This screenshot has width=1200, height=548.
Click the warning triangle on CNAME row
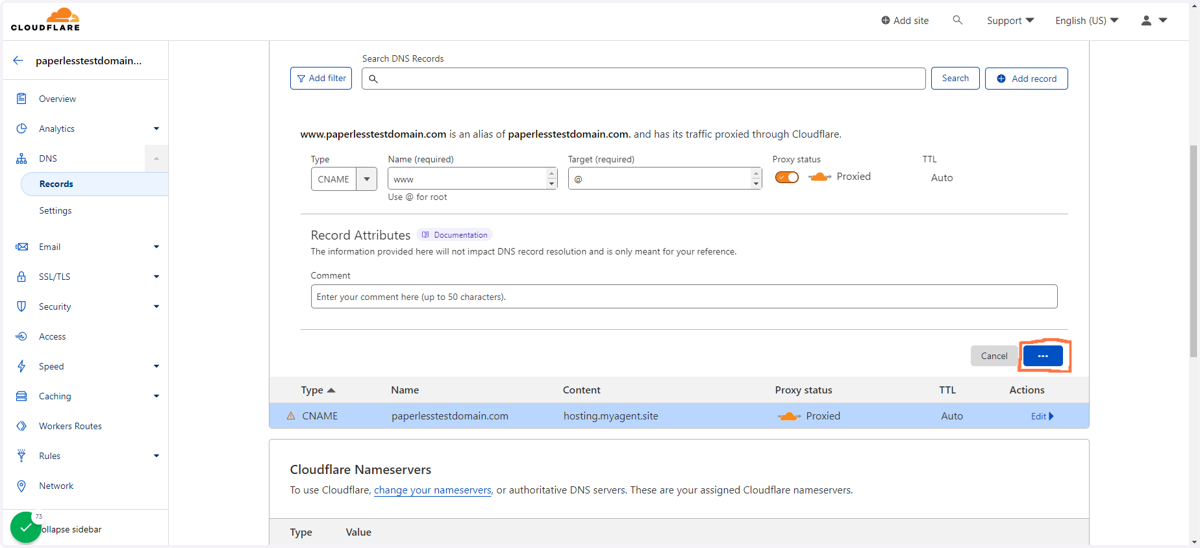[291, 416]
